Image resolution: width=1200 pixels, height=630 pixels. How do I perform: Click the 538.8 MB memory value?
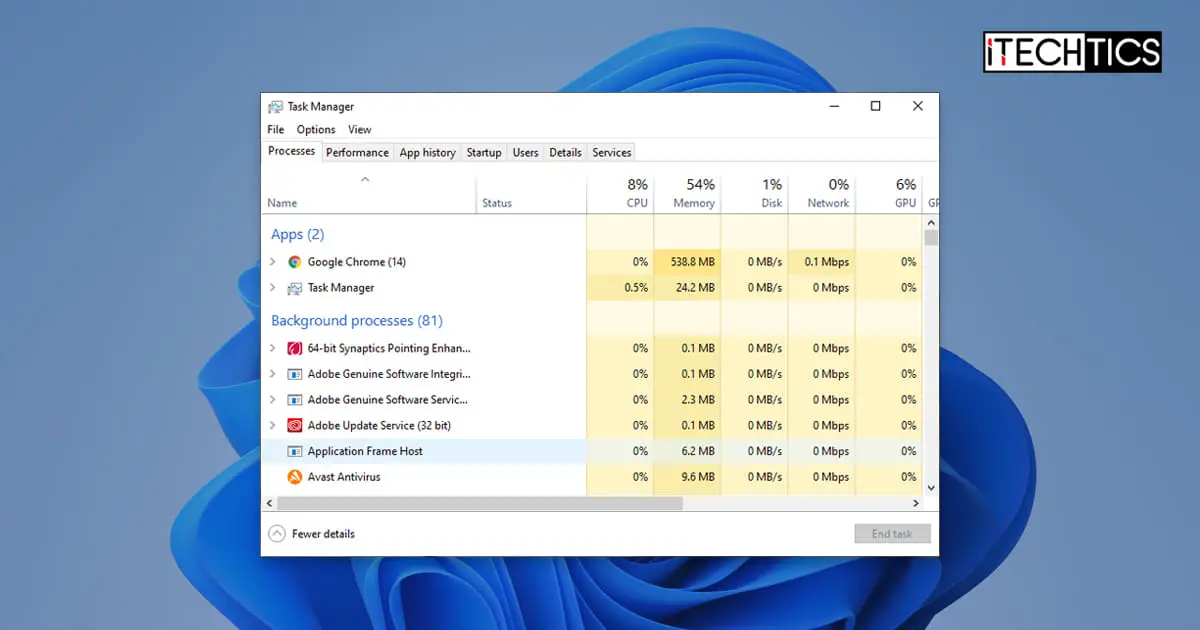click(692, 262)
